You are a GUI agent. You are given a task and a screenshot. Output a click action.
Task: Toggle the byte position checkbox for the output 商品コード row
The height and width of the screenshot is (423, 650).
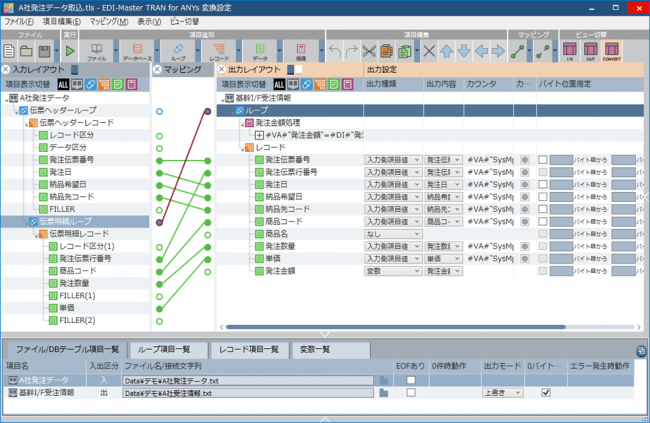542,221
